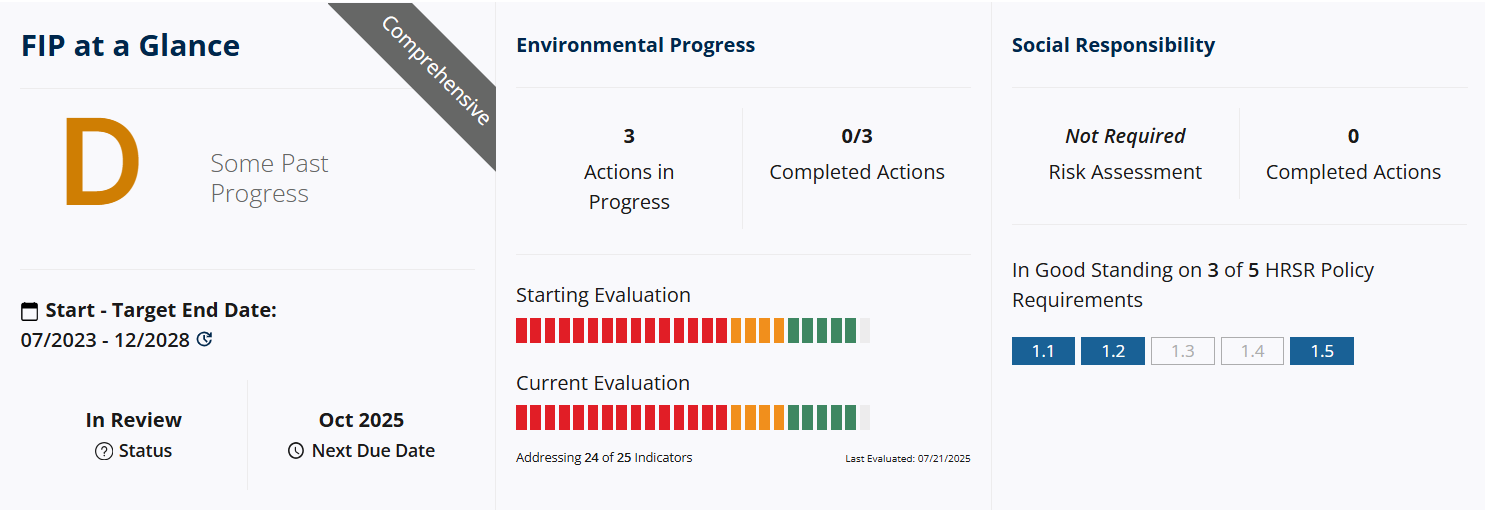Click the large orange D rating letter

[x=101, y=165]
